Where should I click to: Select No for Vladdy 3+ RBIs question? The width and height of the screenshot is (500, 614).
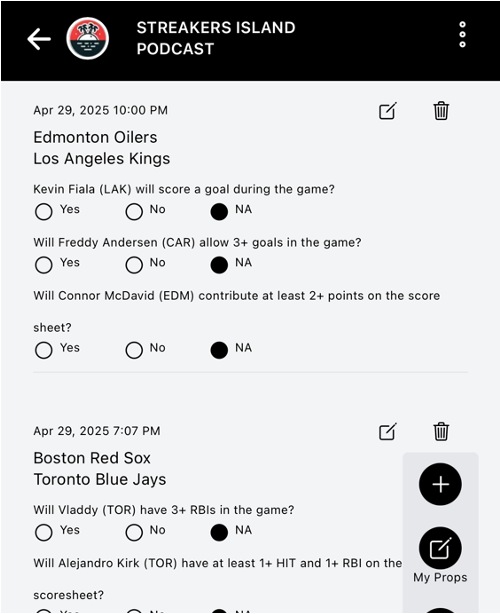[134, 533]
